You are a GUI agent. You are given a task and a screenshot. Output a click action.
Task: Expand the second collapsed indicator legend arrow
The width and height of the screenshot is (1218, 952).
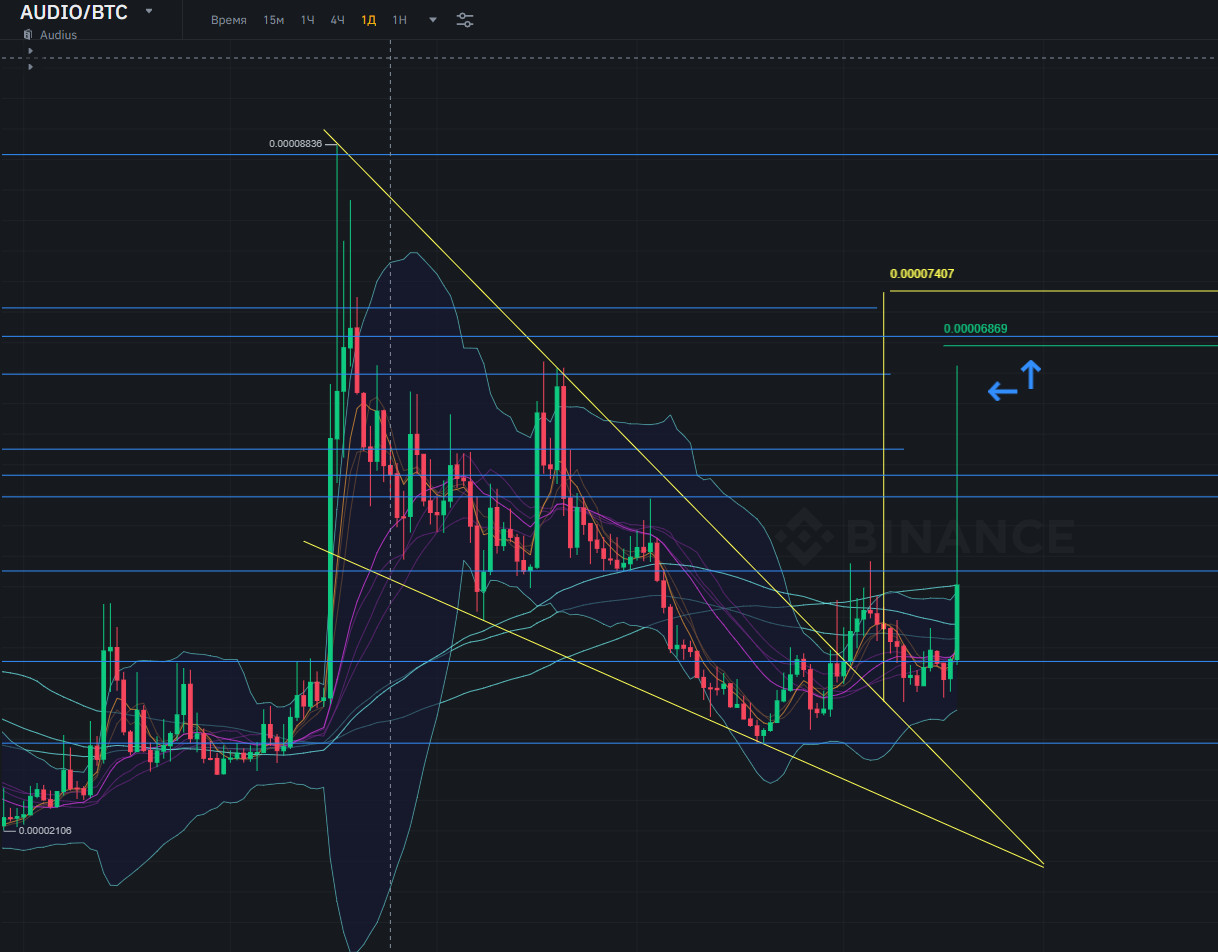tap(31, 67)
